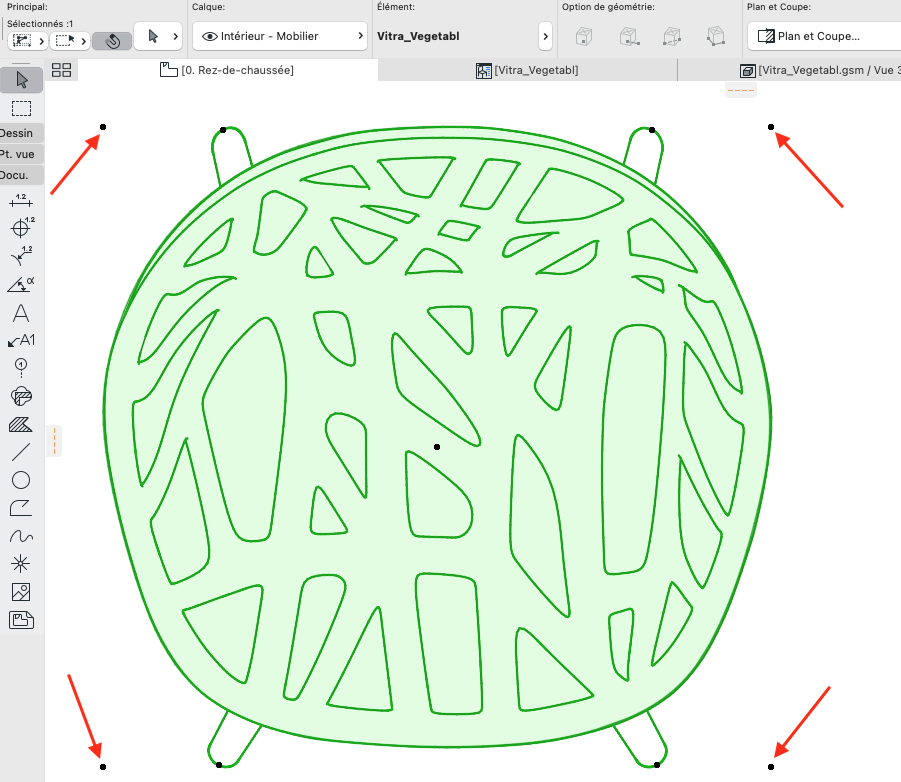Expand the Pt. vue toolbox group
This screenshot has height=782, width=901.
(21, 154)
